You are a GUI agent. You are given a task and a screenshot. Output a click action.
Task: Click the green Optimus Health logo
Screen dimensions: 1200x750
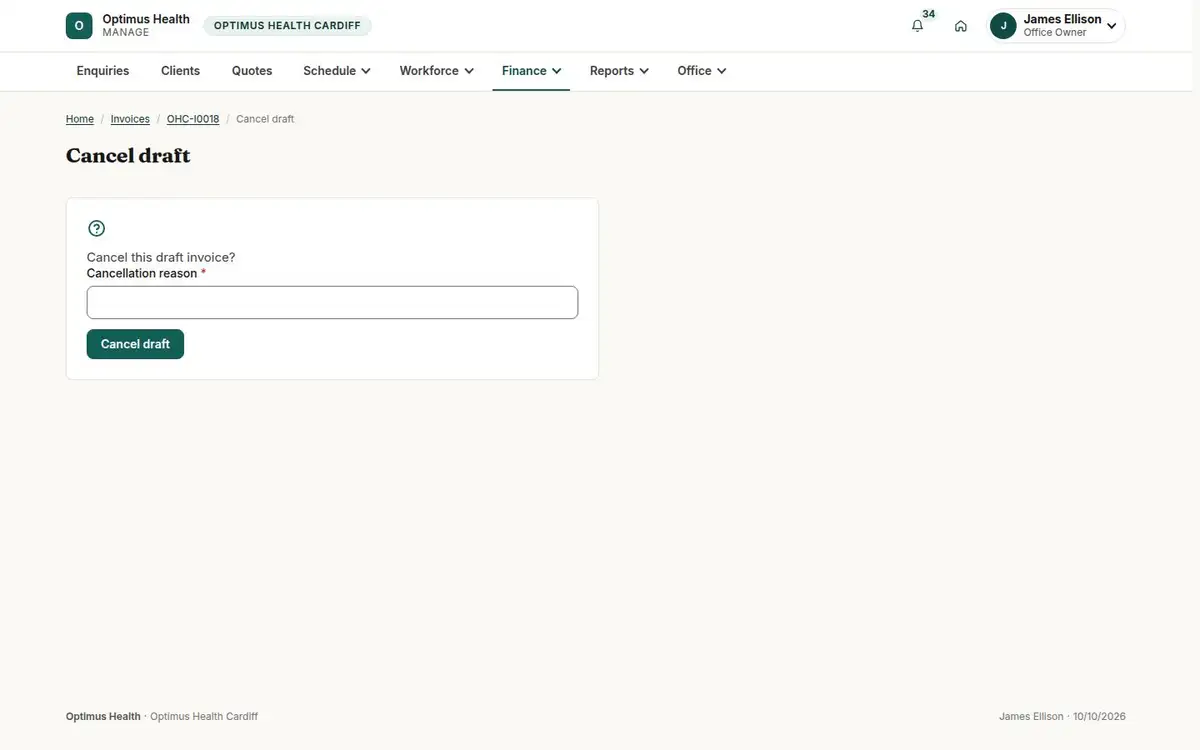coord(79,26)
